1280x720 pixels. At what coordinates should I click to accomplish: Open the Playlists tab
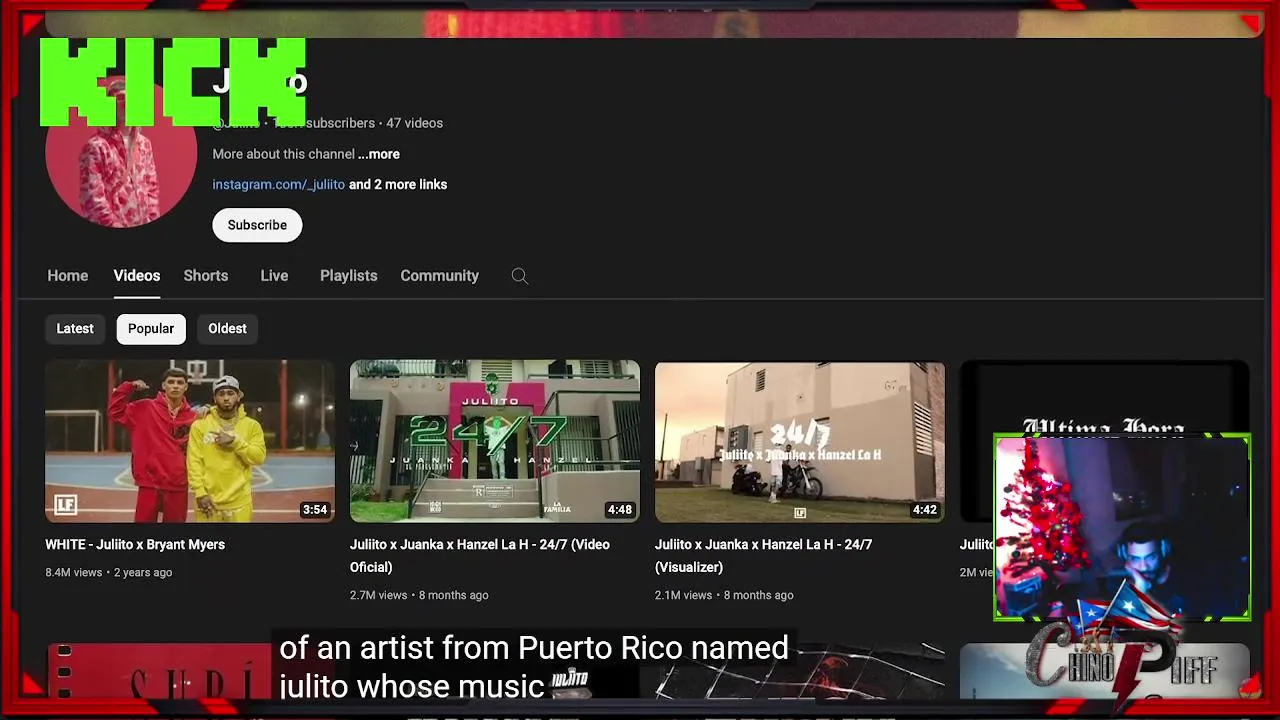pos(348,276)
